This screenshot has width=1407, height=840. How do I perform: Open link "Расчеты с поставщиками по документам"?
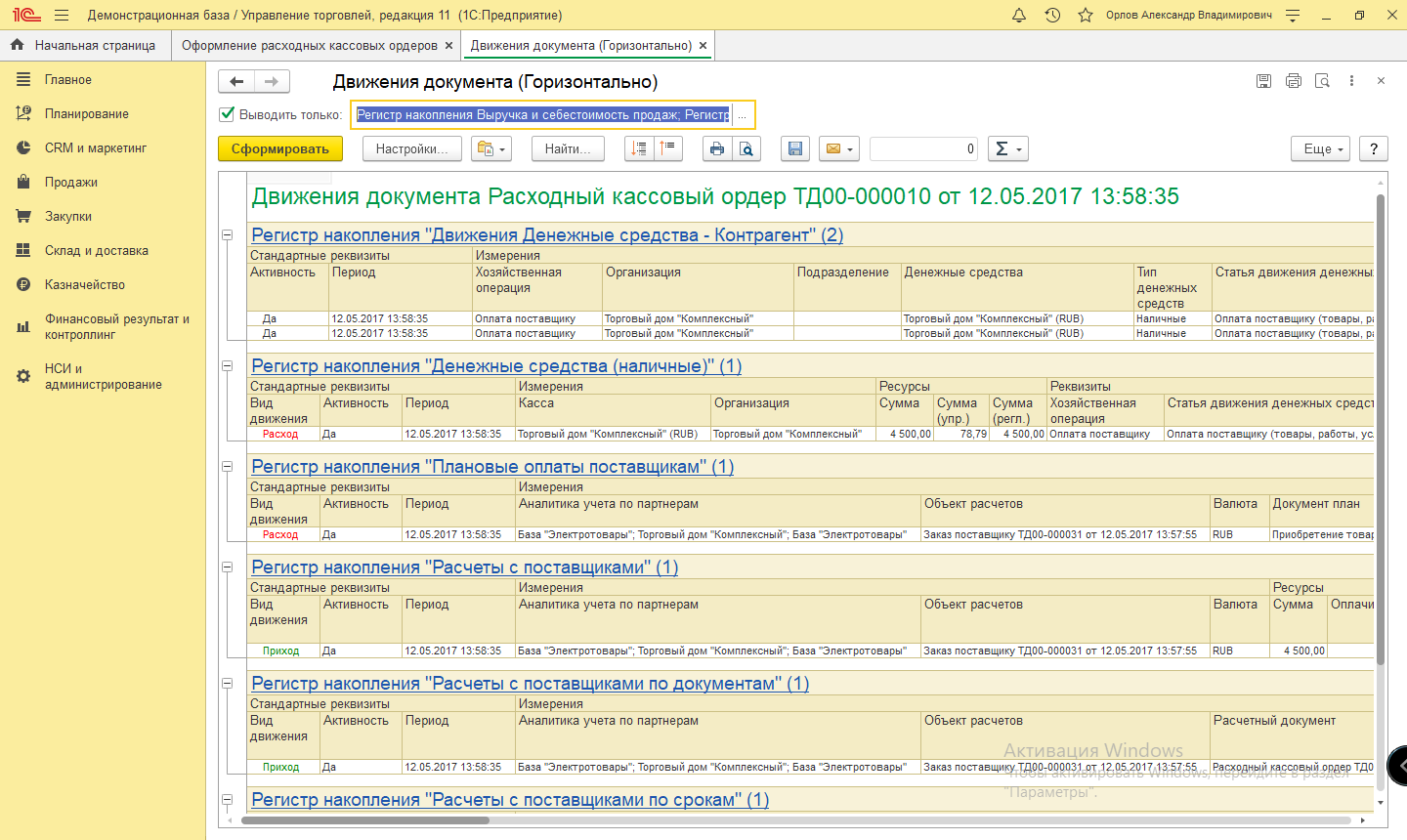tap(530, 684)
